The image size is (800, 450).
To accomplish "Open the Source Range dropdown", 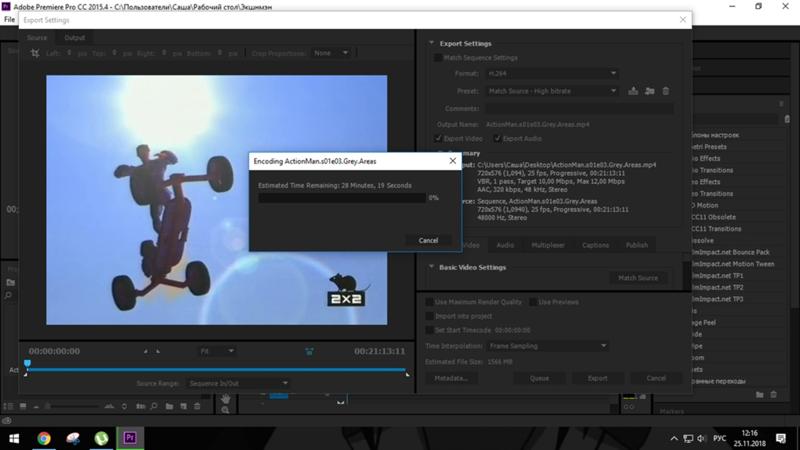I will click(238, 383).
